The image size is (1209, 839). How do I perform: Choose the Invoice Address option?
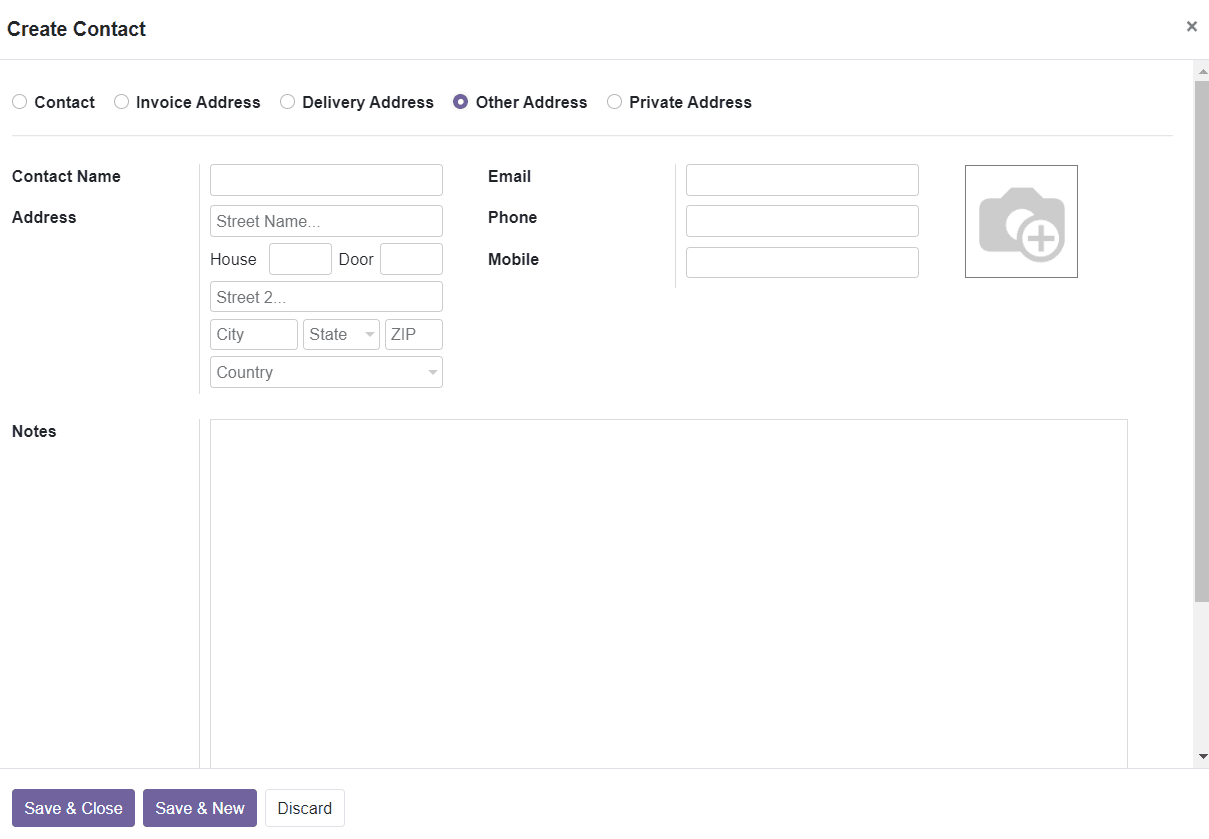point(121,101)
